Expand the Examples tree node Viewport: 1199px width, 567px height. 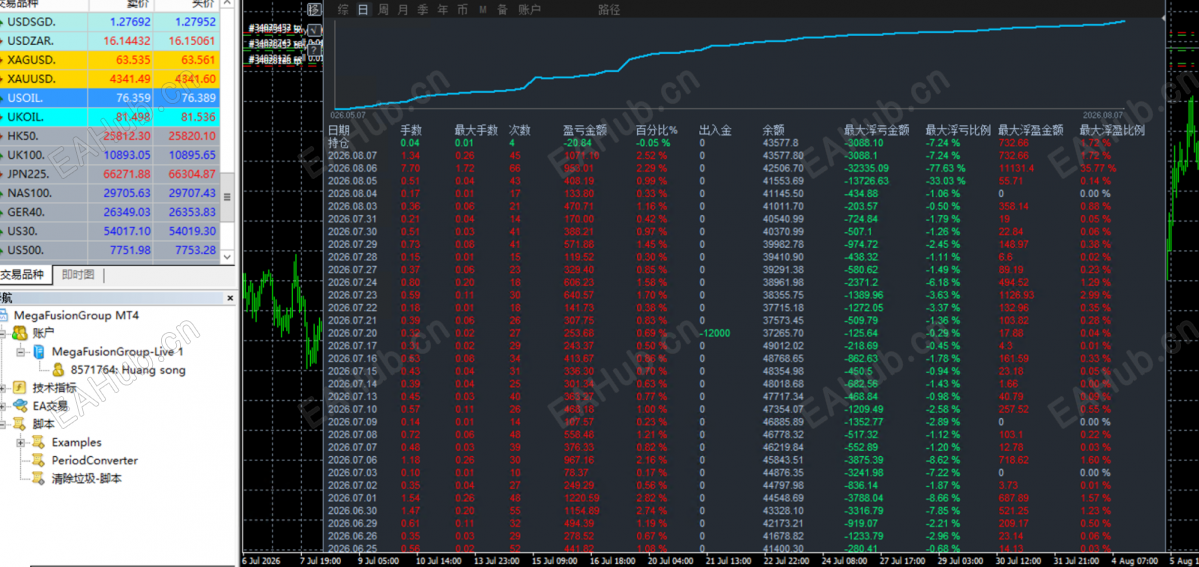click(x=20, y=442)
